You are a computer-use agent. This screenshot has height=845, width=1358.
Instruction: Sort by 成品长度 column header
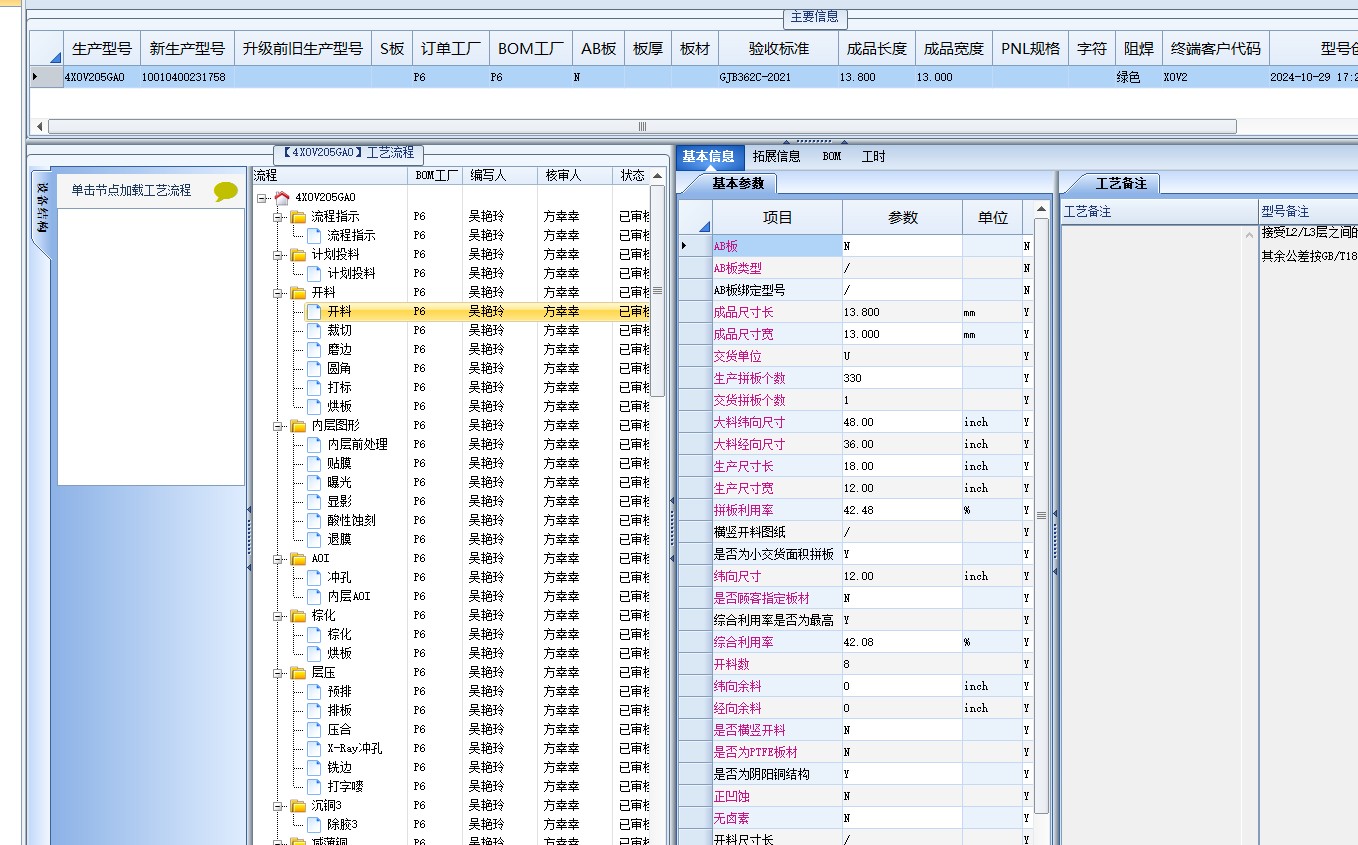pyautogui.click(x=876, y=48)
